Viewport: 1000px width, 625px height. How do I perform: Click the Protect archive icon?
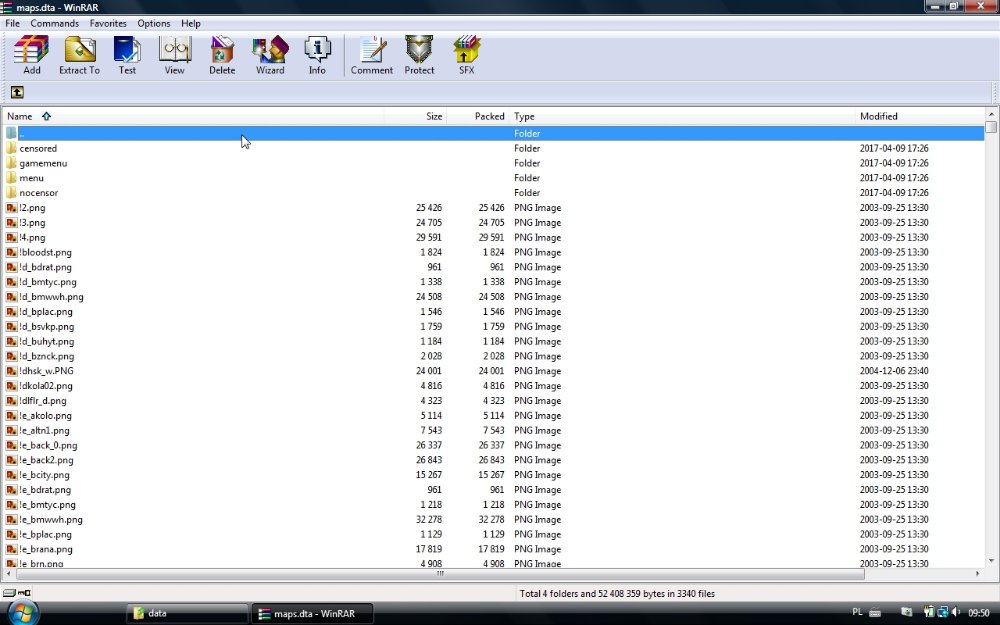click(x=419, y=55)
